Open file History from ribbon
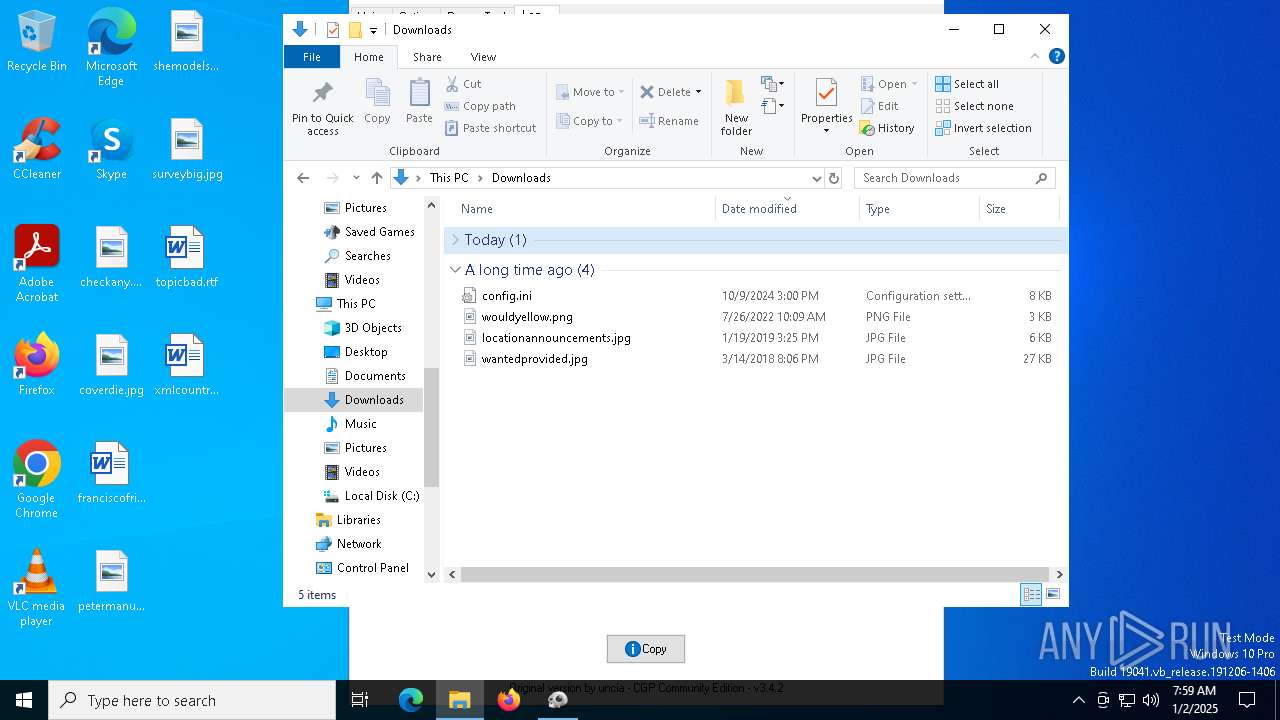 point(887,128)
